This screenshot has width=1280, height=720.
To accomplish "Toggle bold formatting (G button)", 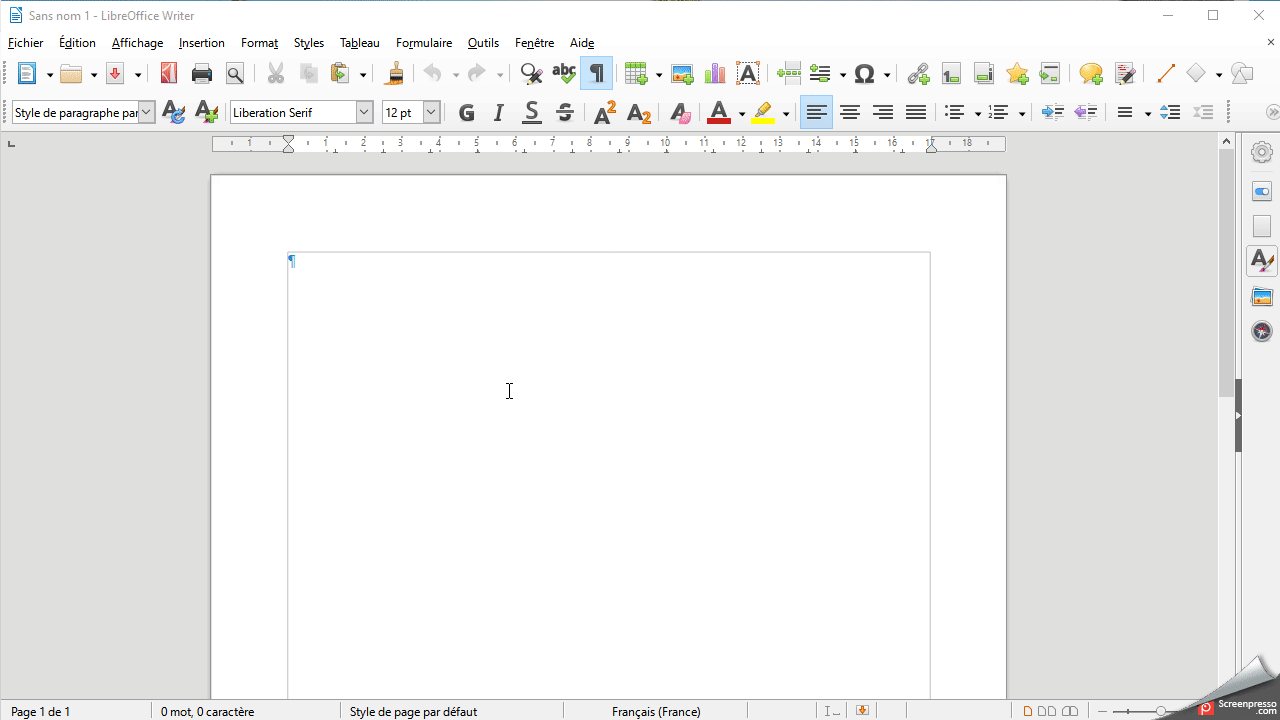I will pyautogui.click(x=466, y=113).
